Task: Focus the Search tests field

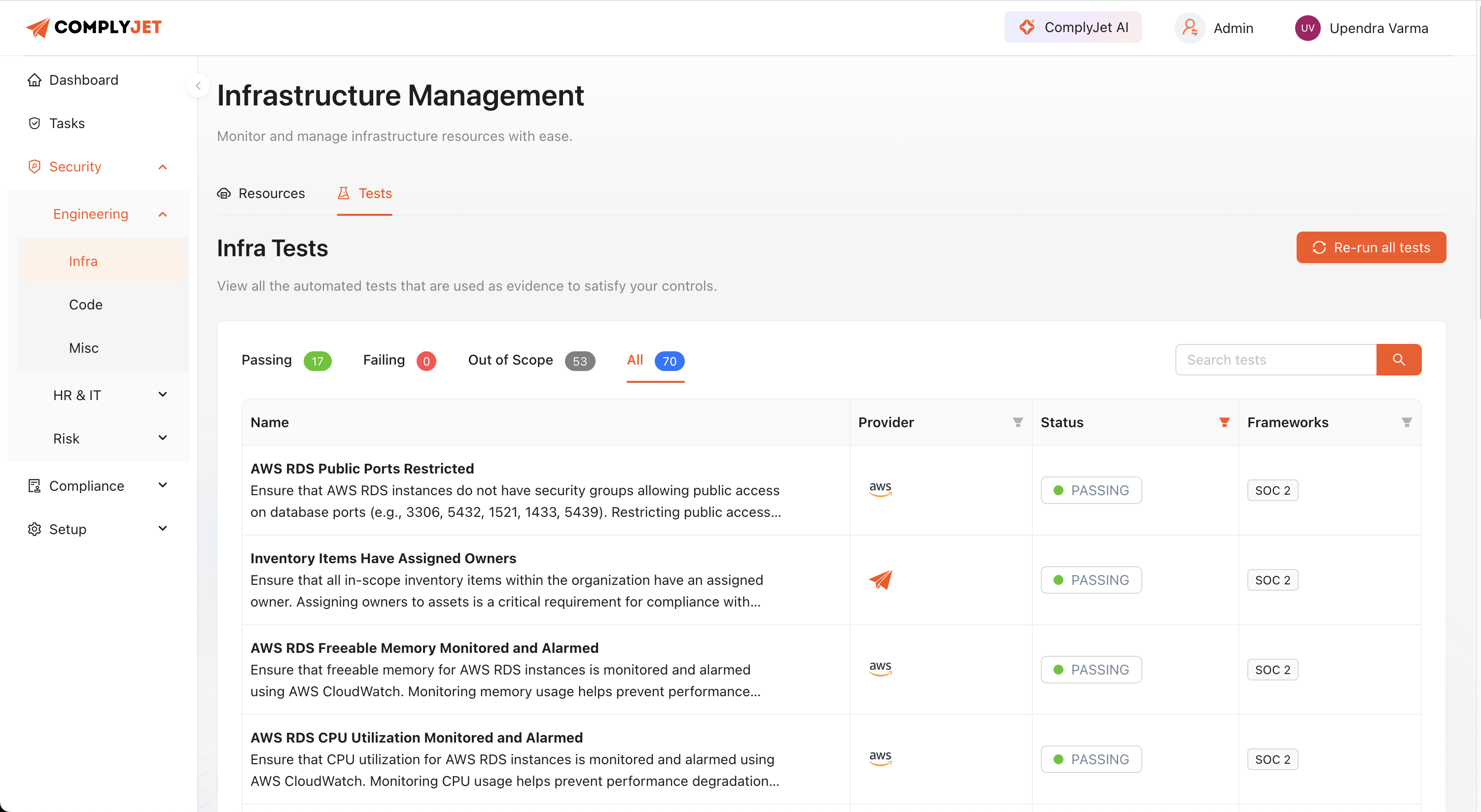Action: [x=1275, y=360]
